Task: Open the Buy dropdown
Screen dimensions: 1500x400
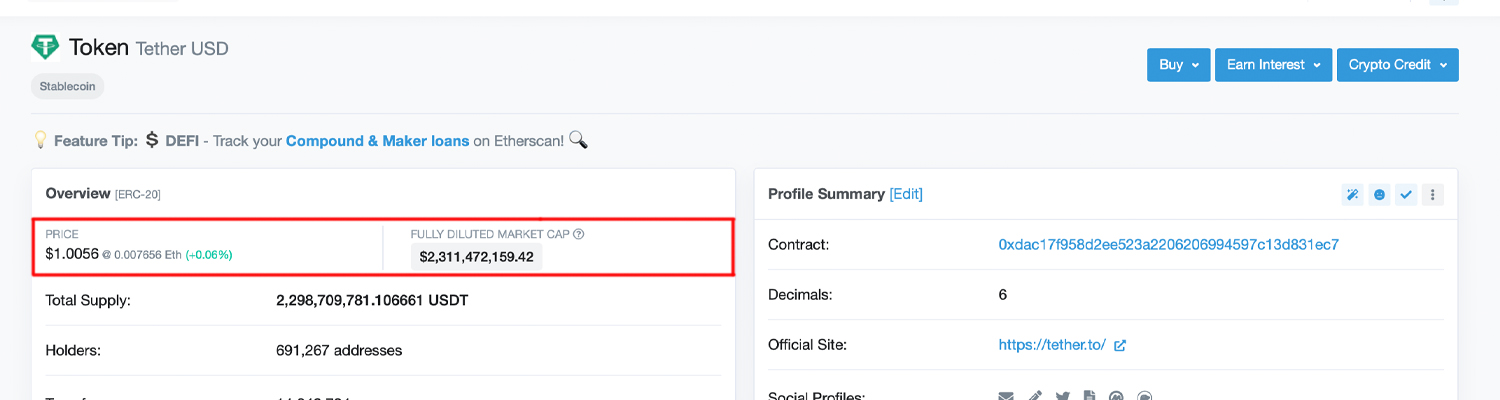Action: click(x=1179, y=65)
